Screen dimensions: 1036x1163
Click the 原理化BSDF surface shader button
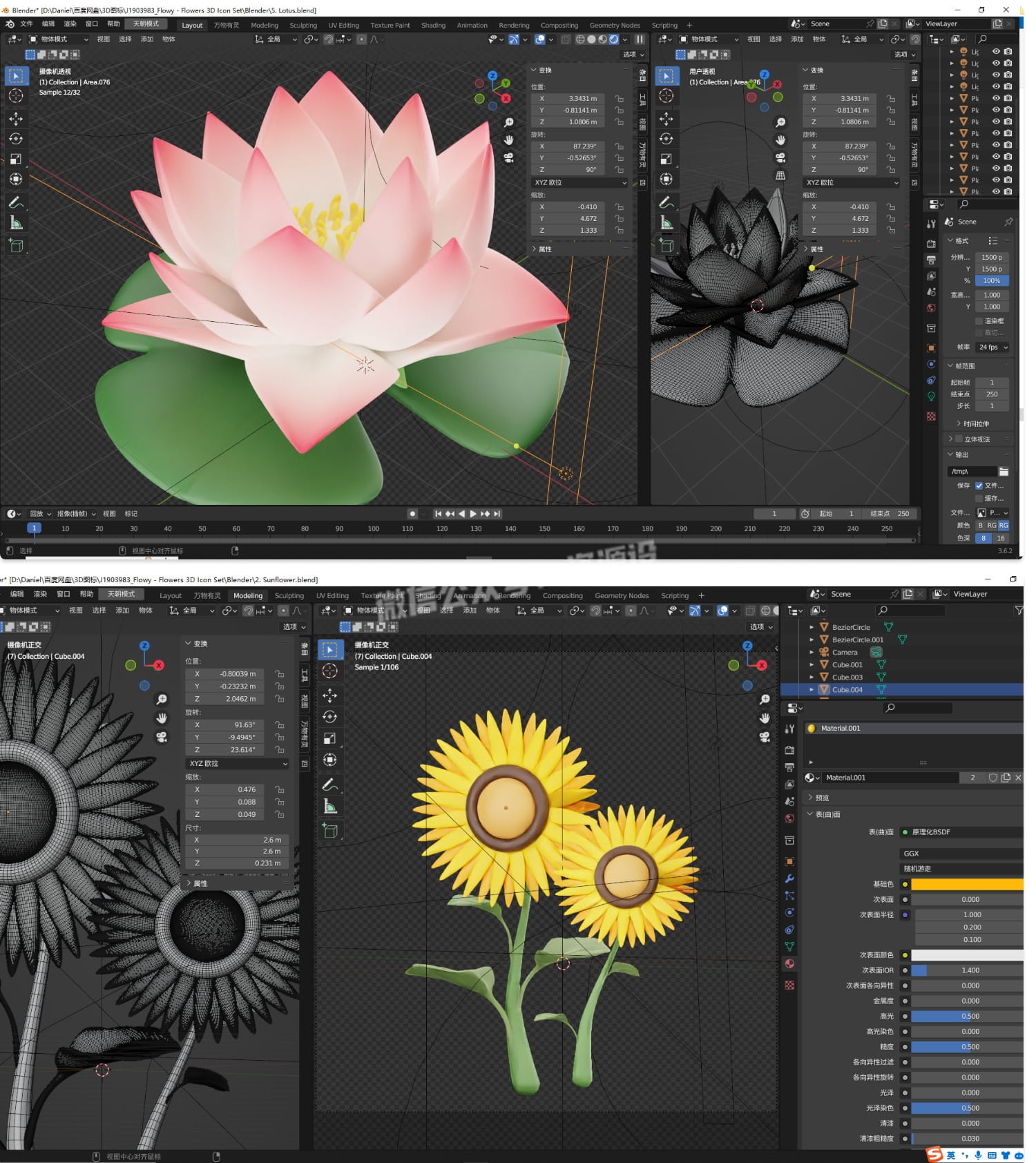tap(961, 832)
